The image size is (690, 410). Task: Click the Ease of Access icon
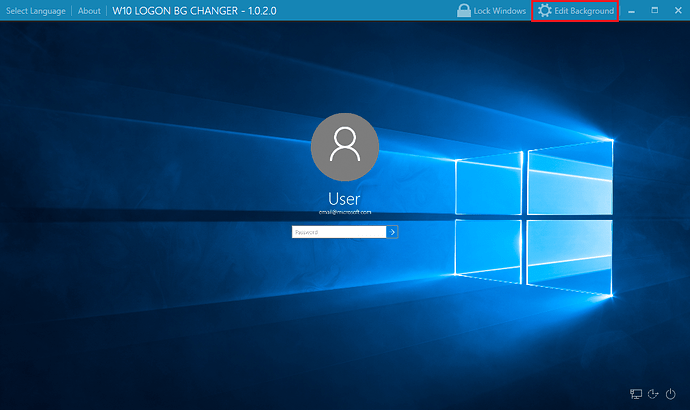653,394
